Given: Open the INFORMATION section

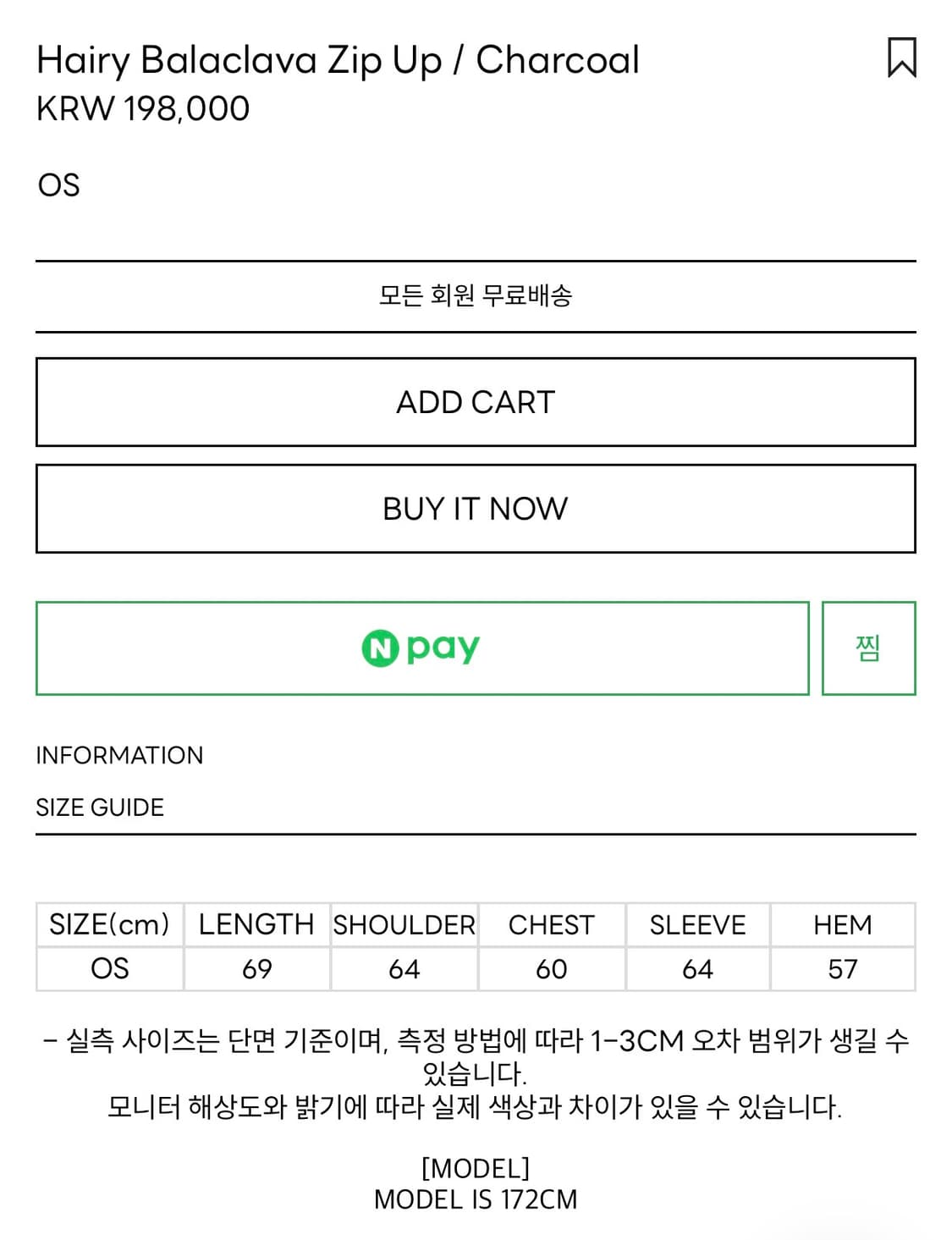Looking at the screenshot, I should coord(118,754).
